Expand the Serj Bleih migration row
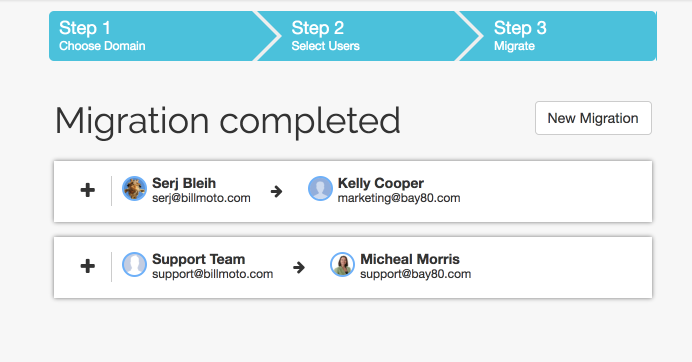692x362 pixels. point(87,190)
